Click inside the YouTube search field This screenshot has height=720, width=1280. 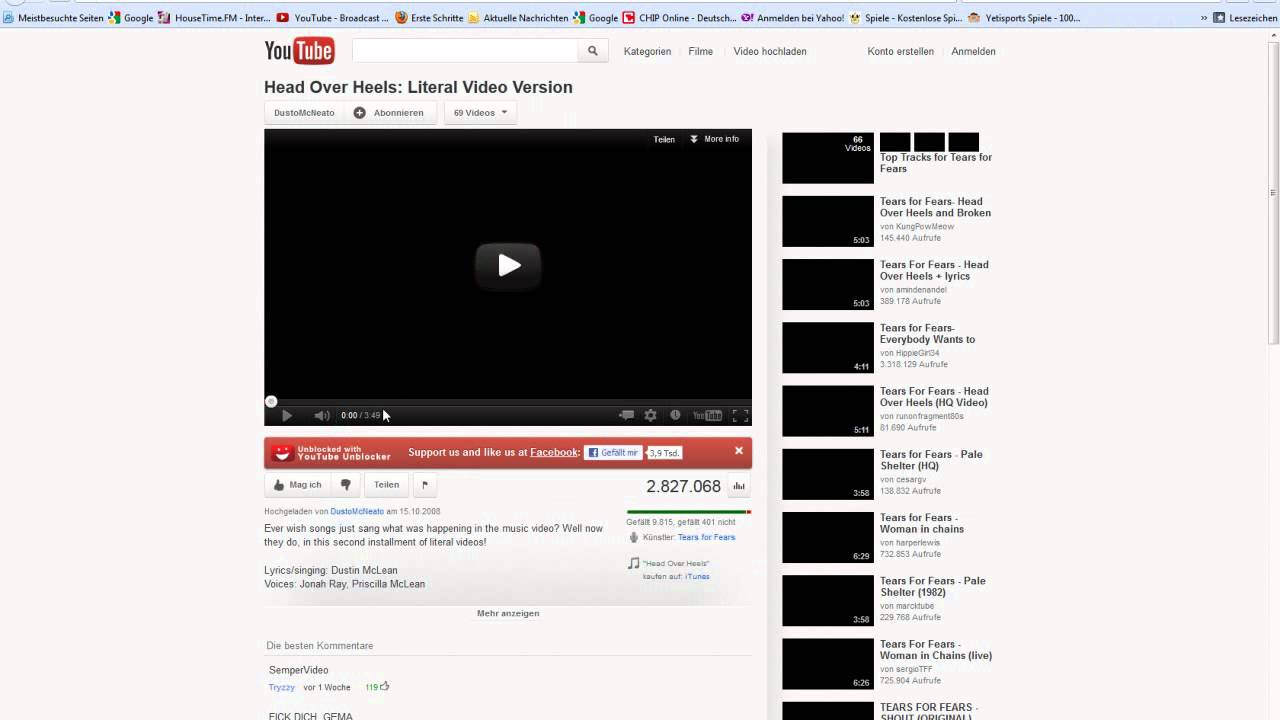click(465, 51)
